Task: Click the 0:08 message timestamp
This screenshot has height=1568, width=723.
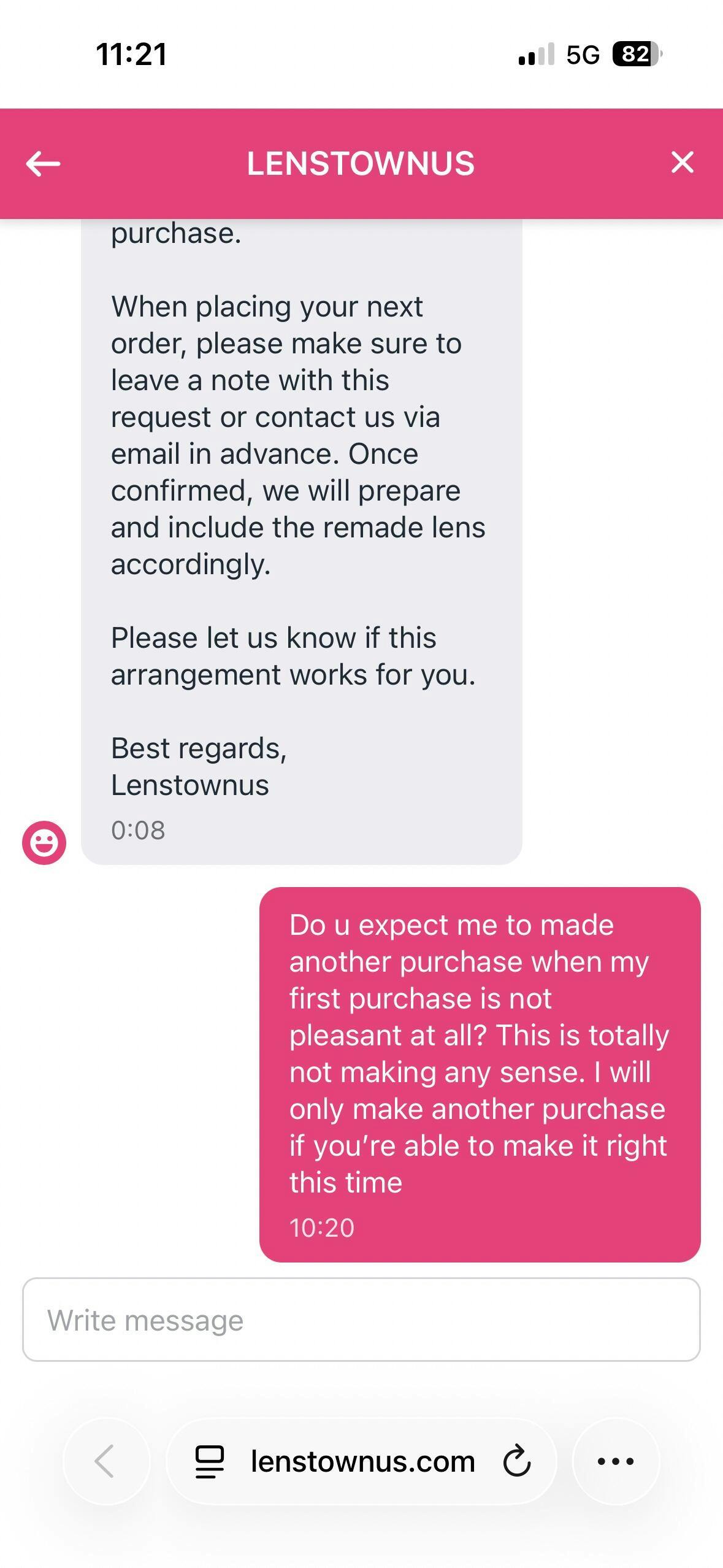Action: click(138, 830)
